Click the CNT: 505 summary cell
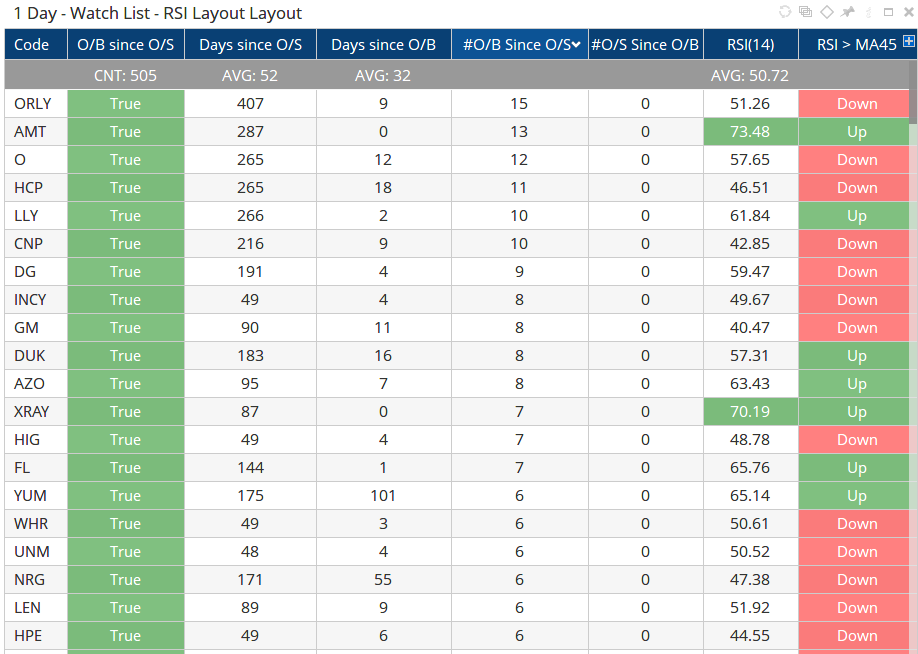Image resolution: width=918 pixels, height=654 pixels. pyautogui.click(x=125, y=76)
